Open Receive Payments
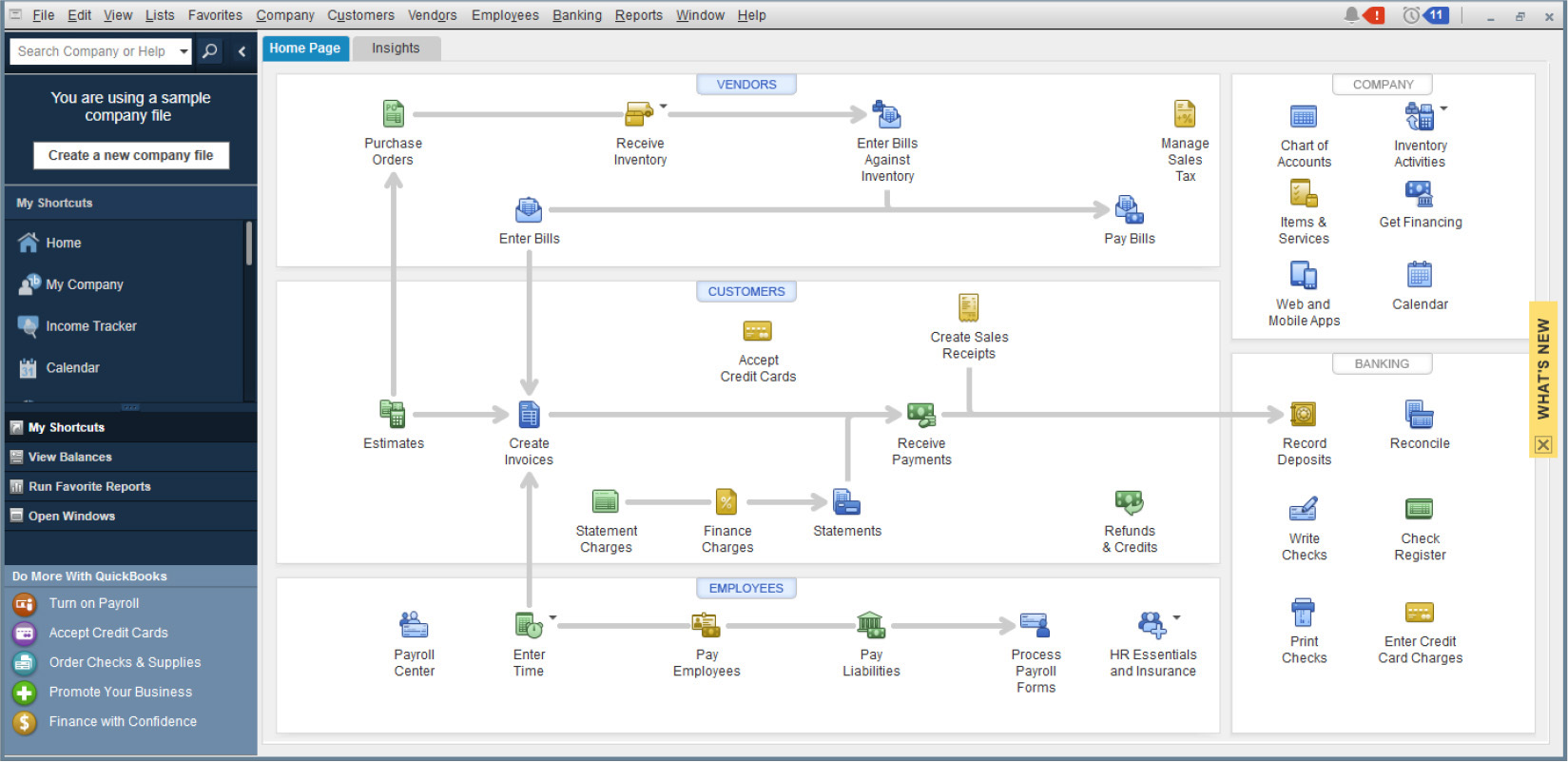This screenshot has width=1568, height=762. [920, 414]
